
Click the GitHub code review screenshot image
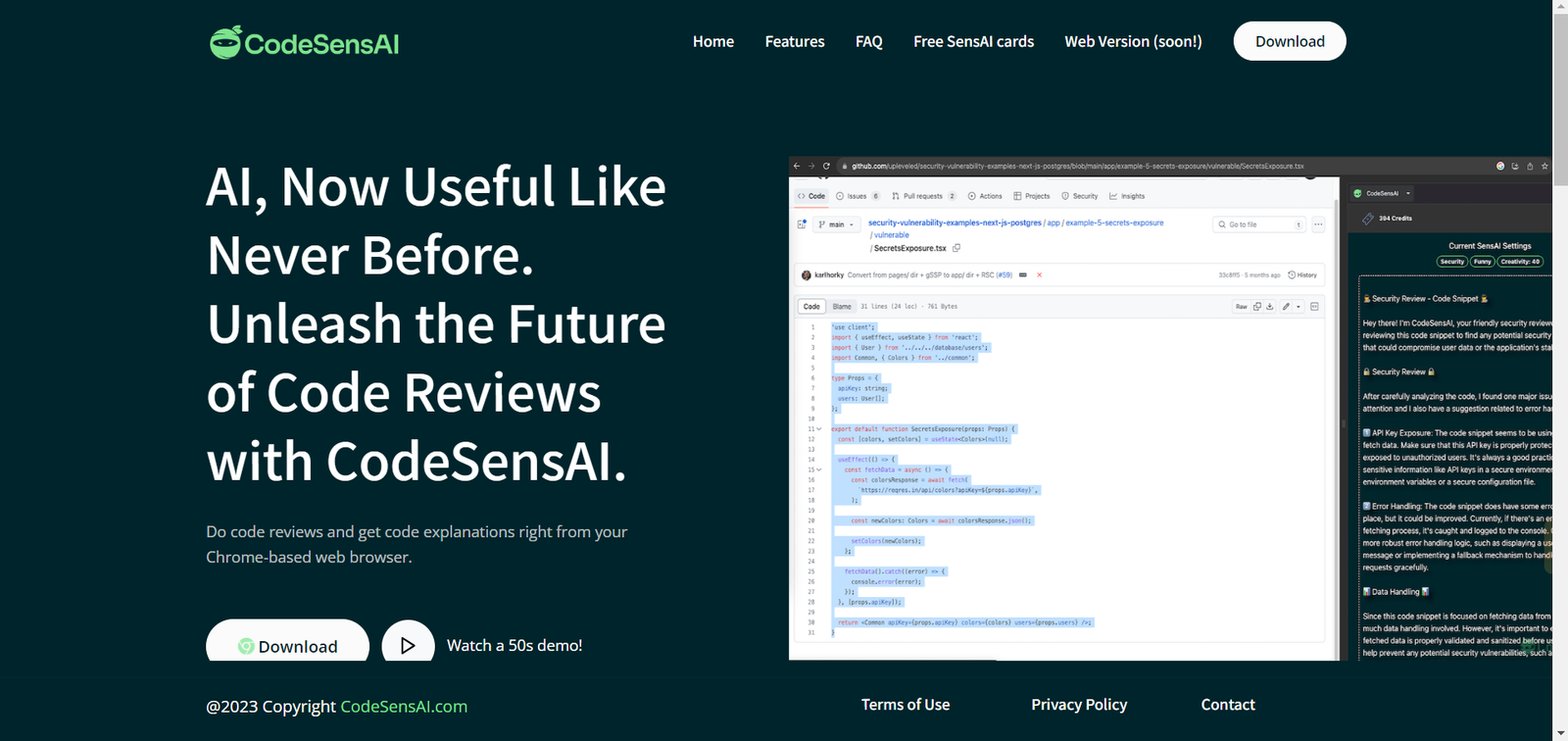1170,409
